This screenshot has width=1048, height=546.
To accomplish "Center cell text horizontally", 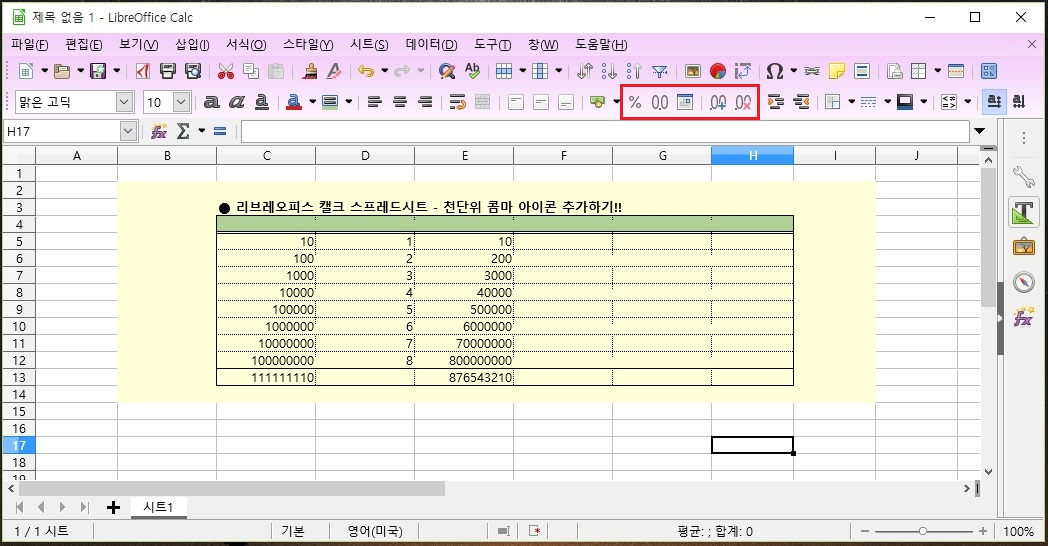I will pos(400,102).
